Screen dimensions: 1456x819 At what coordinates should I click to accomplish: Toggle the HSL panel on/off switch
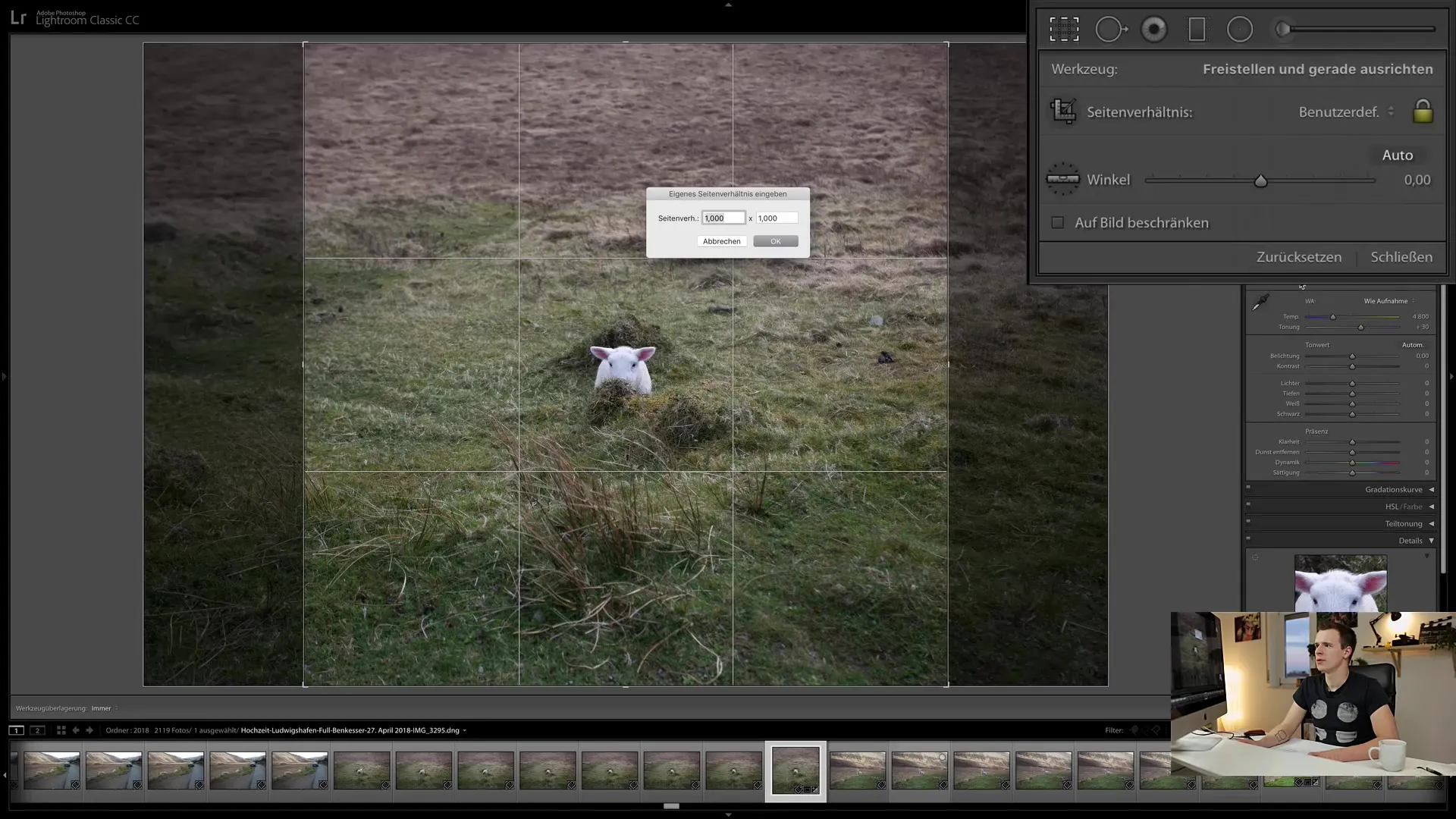(x=1248, y=504)
